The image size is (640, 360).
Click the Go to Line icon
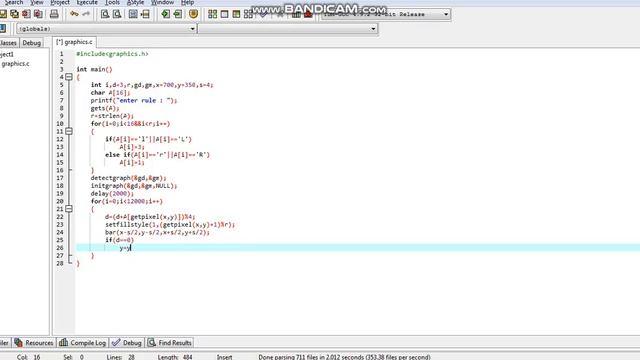(145, 14)
